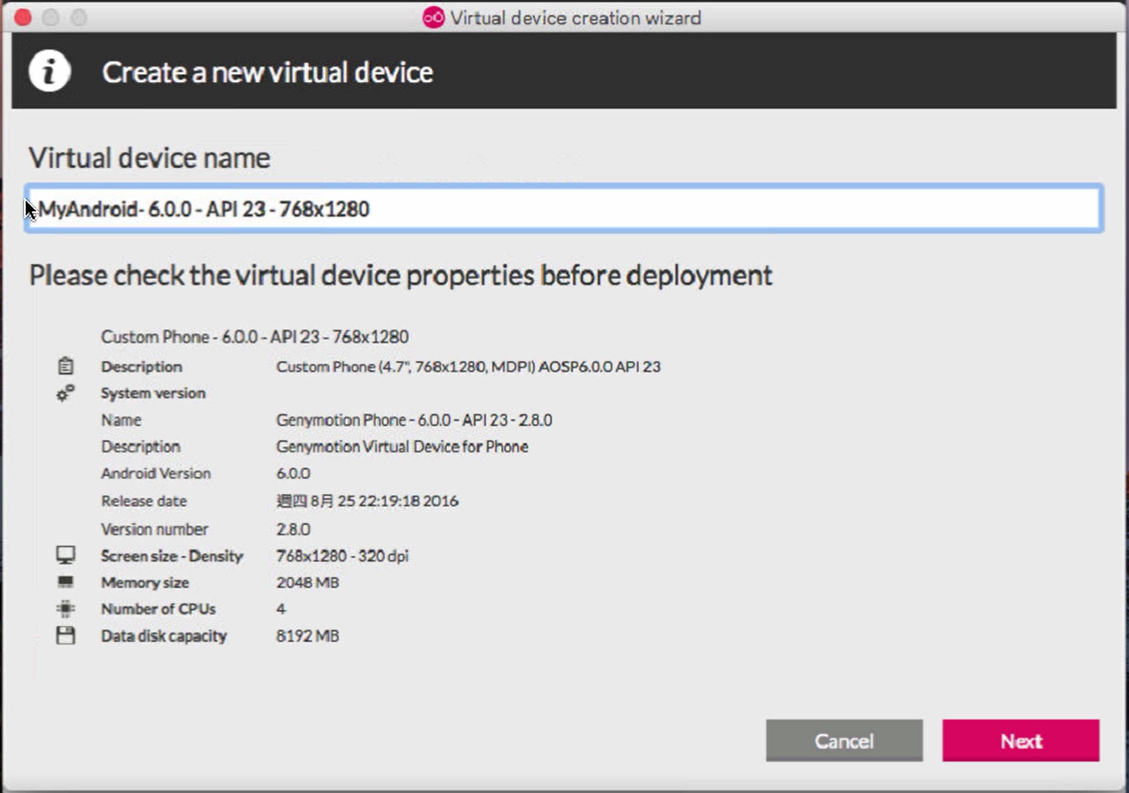Click the 'Name' label under System version
Image resolution: width=1129 pixels, height=793 pixels.
point(121,419)
